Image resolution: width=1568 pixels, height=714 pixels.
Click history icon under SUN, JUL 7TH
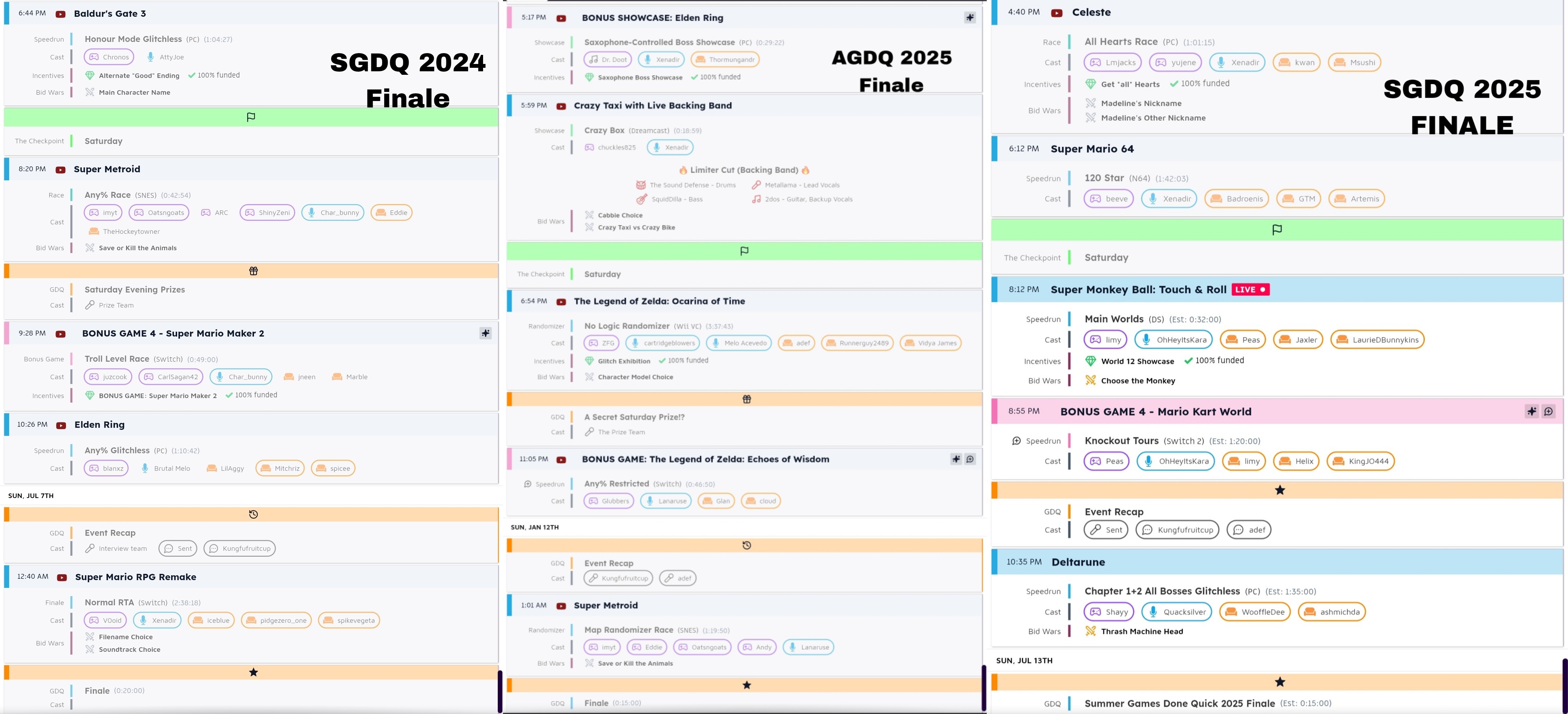(254, 515)
